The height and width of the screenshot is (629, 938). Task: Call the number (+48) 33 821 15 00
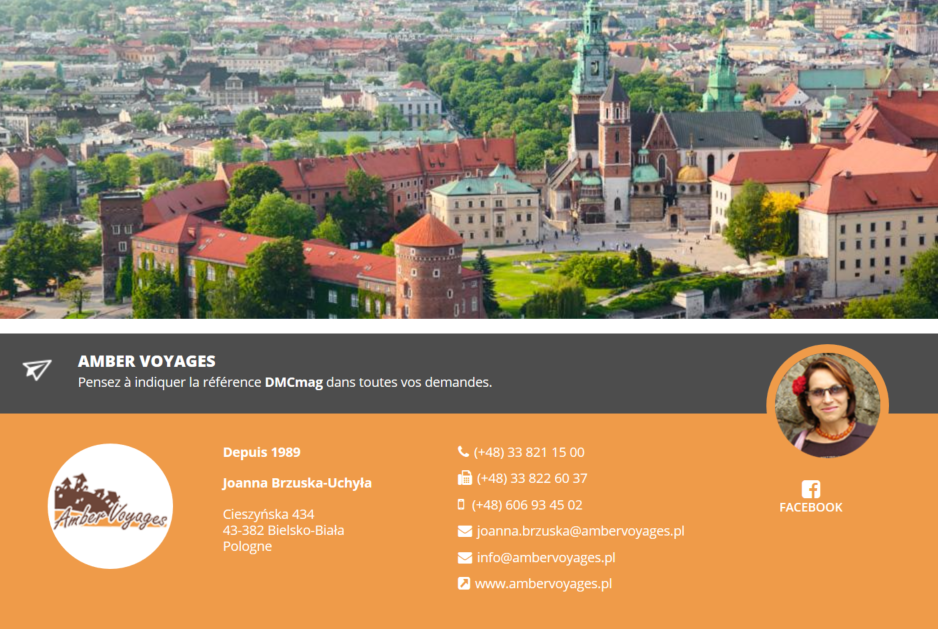[529, 452]
